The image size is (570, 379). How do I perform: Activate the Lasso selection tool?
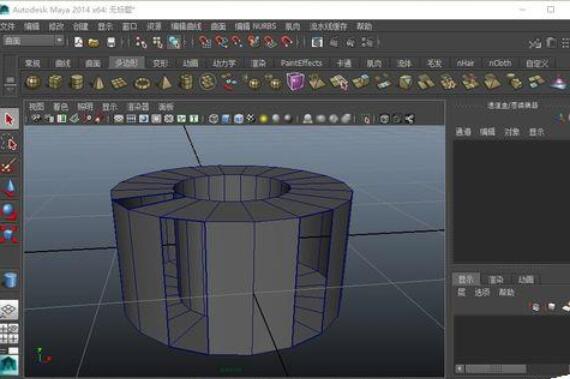tap(9, 143)
